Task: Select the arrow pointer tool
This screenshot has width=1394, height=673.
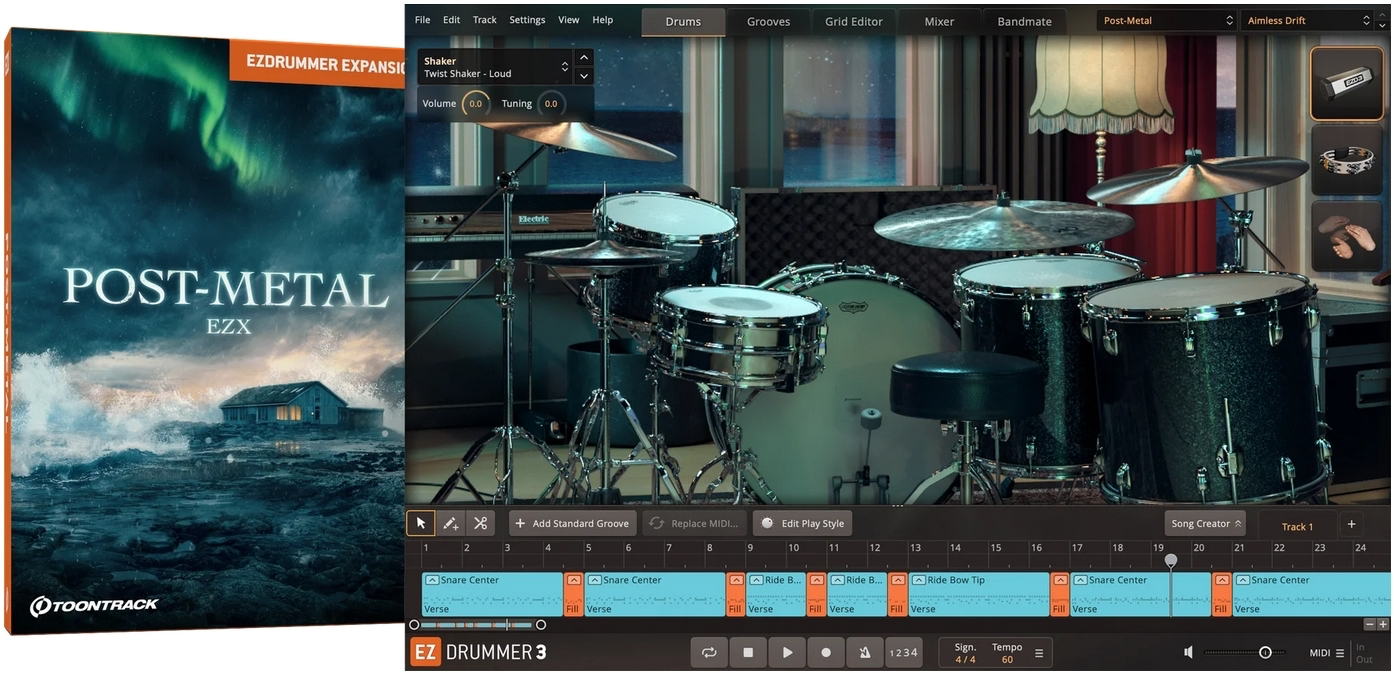Action: [x=420, y=522]
